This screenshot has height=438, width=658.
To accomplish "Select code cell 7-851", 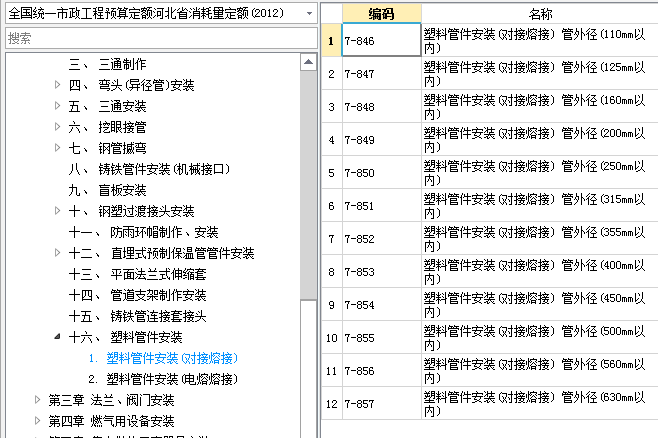I will point(381,206).
